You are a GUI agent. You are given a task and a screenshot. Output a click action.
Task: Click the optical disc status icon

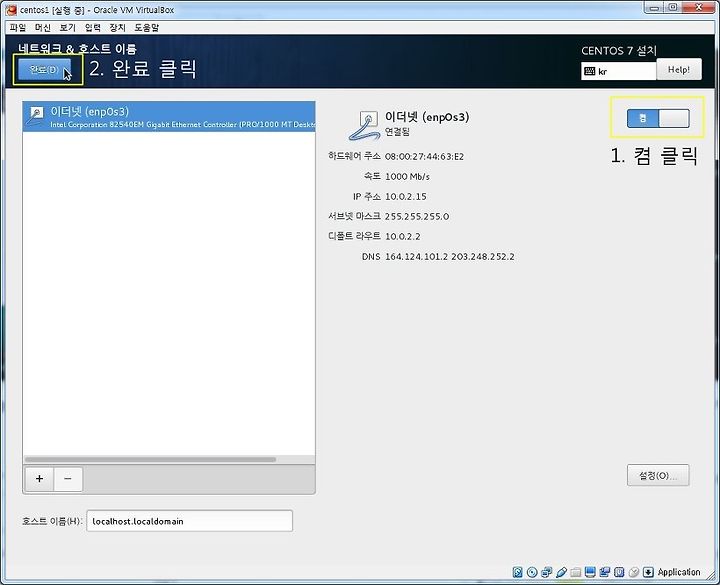click(532, 572)
